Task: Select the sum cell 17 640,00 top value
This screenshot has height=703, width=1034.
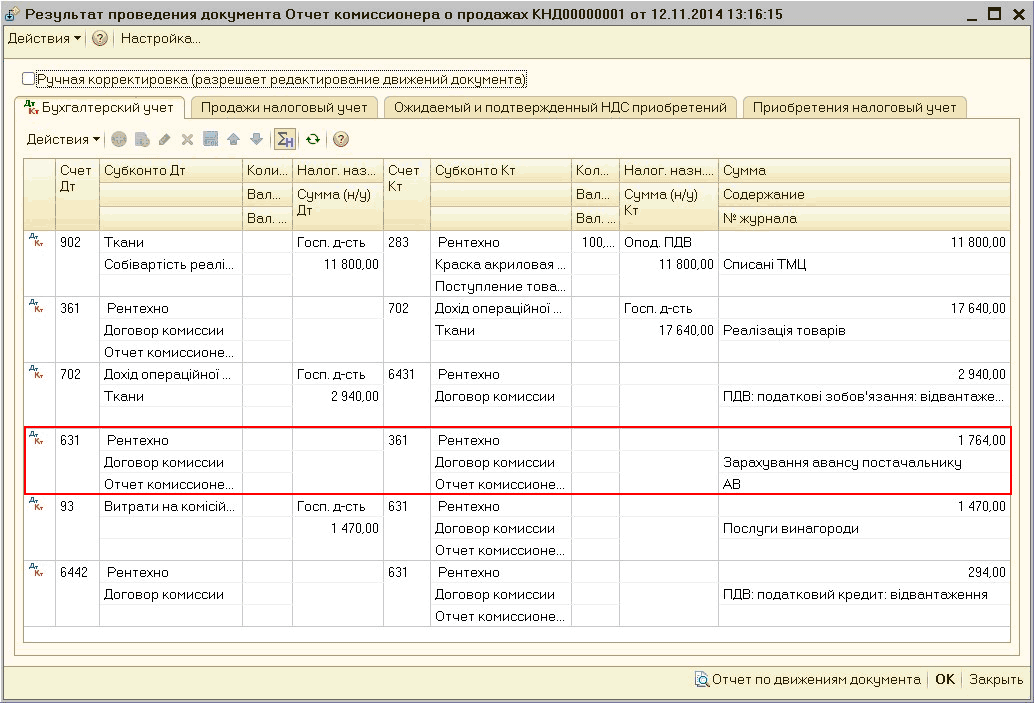Action: (864, 308)
